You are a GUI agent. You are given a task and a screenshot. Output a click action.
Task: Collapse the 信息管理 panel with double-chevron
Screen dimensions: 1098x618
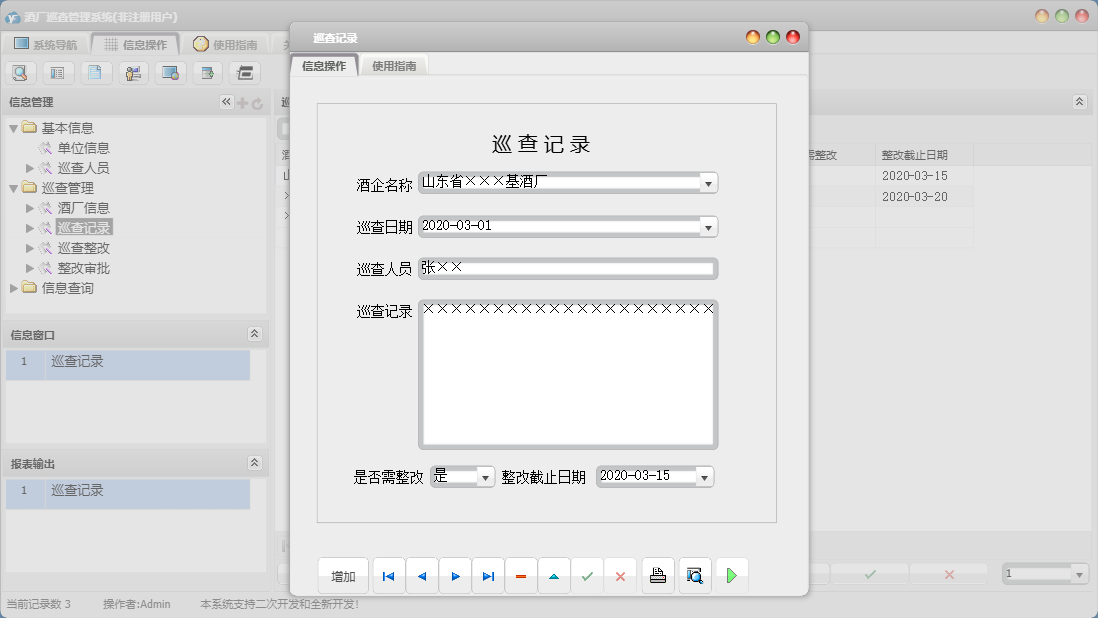pos(226,102)
